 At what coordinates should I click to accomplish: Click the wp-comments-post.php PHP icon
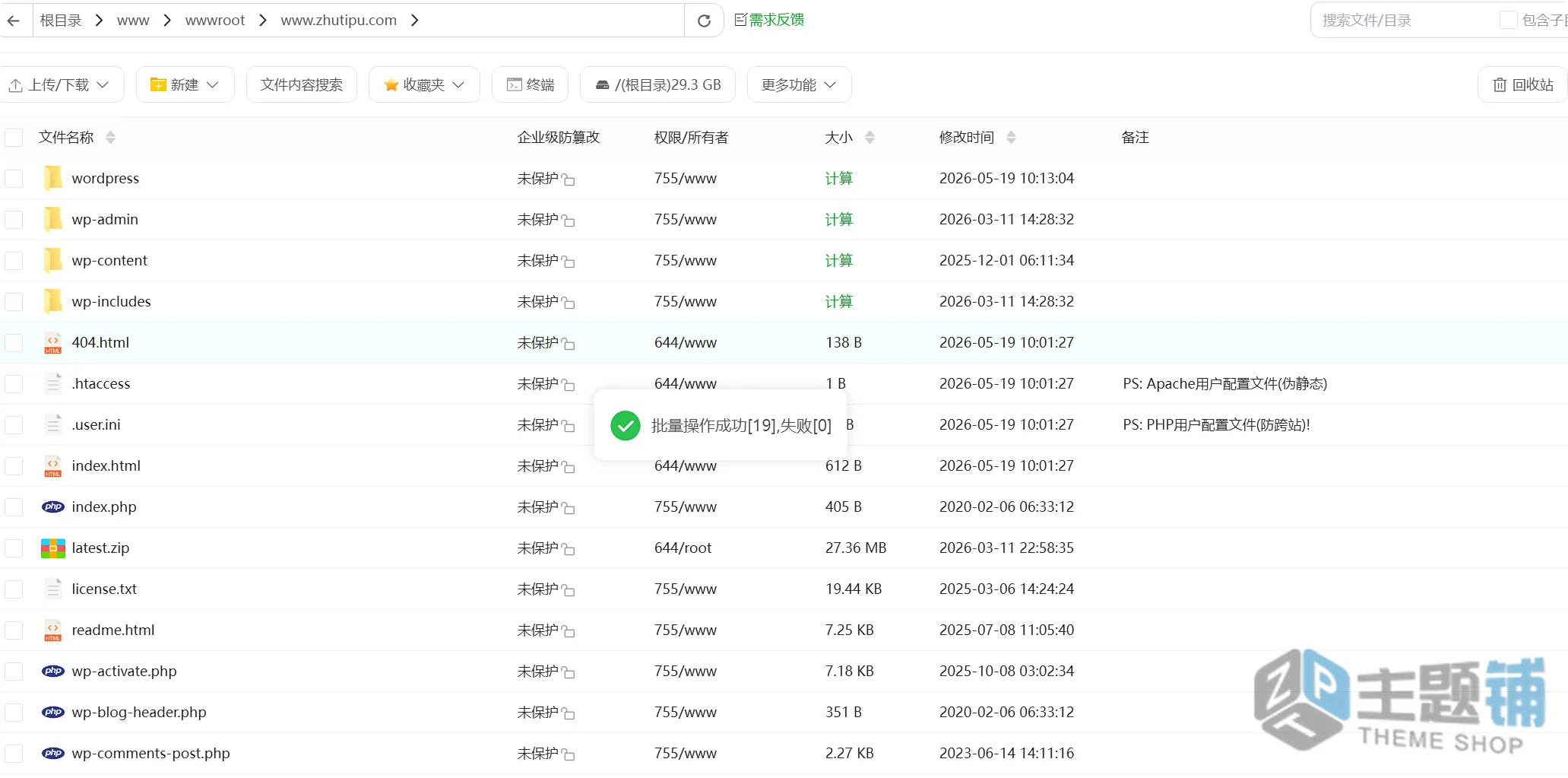click(52, 753)
